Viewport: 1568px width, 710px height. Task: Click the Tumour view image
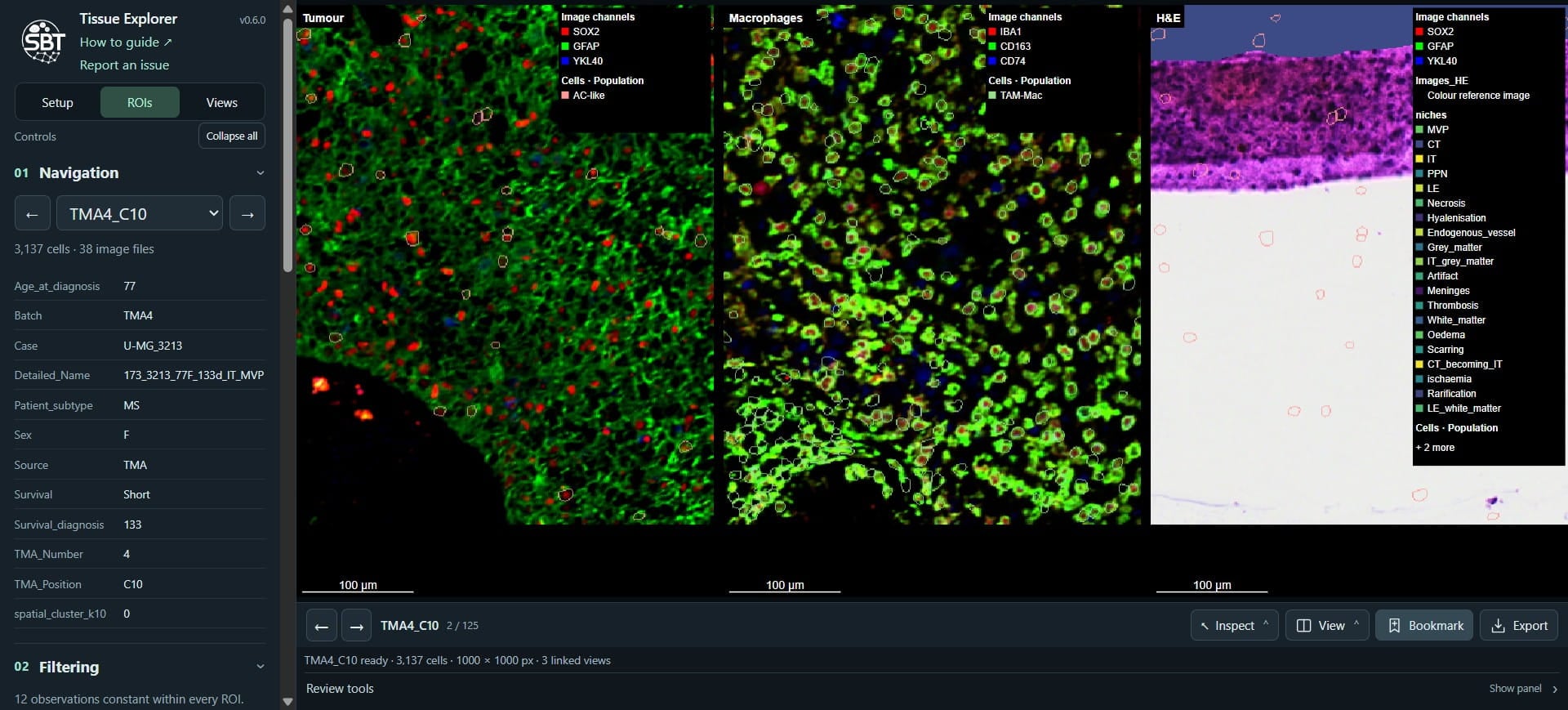505,265
